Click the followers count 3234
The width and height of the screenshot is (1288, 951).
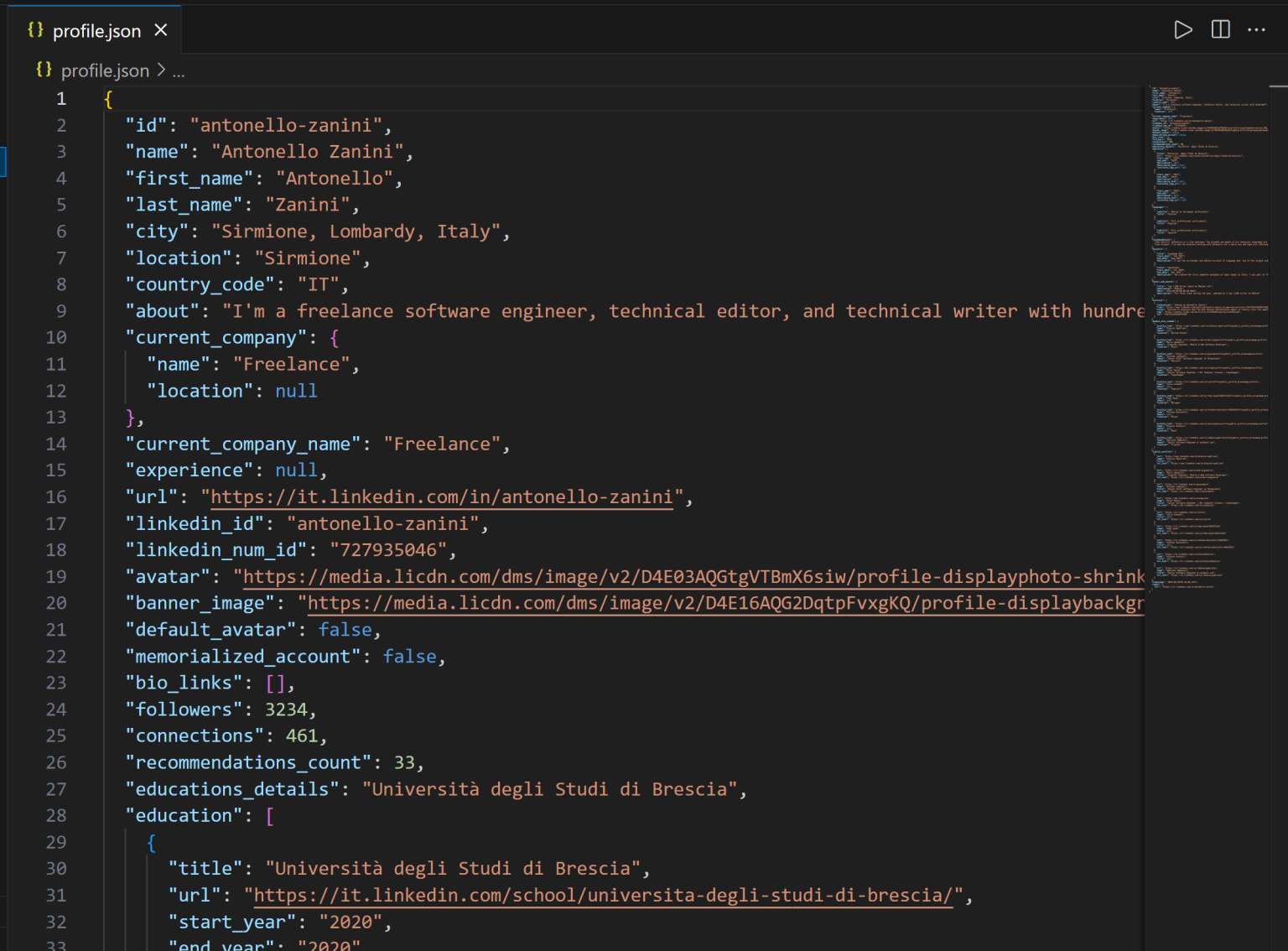(x=286, y=709)
